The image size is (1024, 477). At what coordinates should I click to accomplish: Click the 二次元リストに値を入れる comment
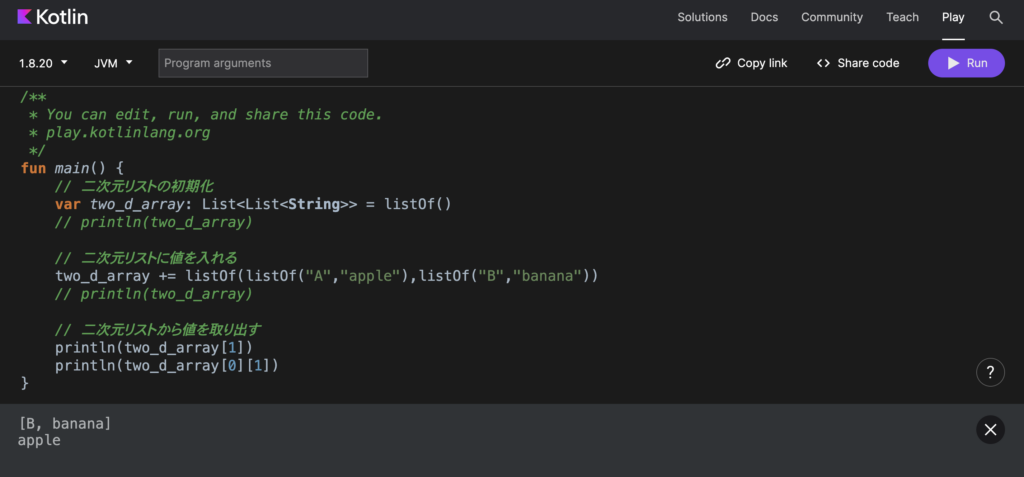[146, 257]
